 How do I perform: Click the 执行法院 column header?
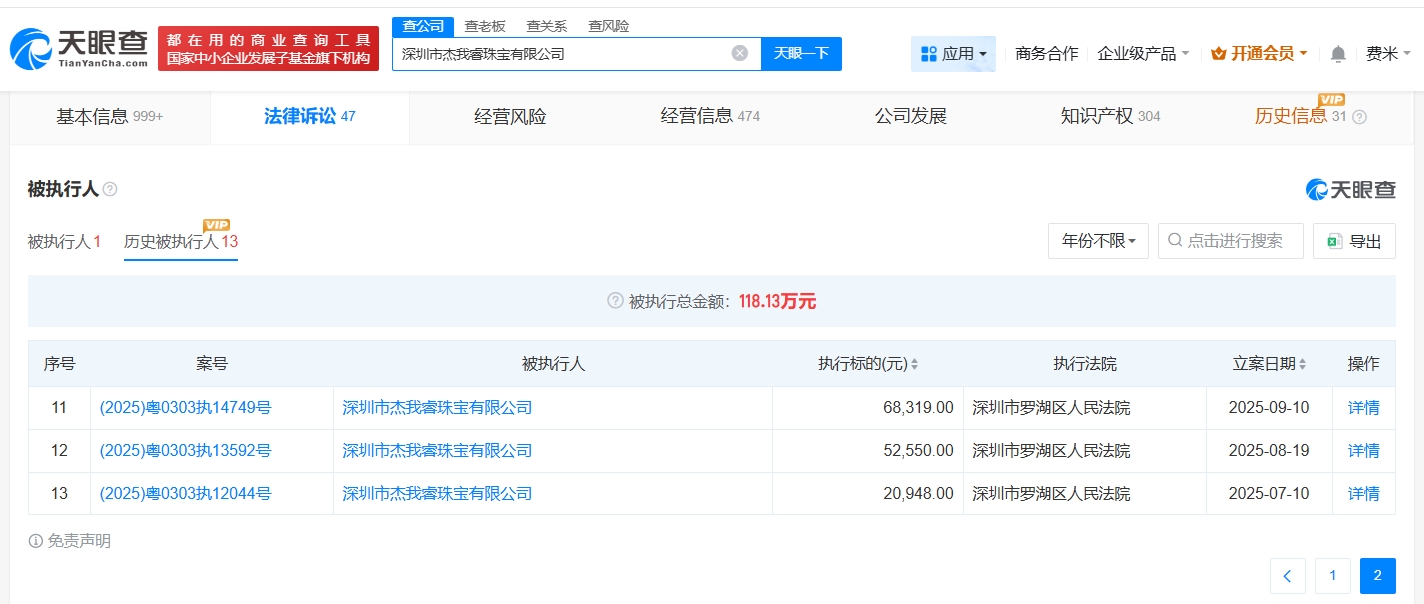coord(1085,364)
